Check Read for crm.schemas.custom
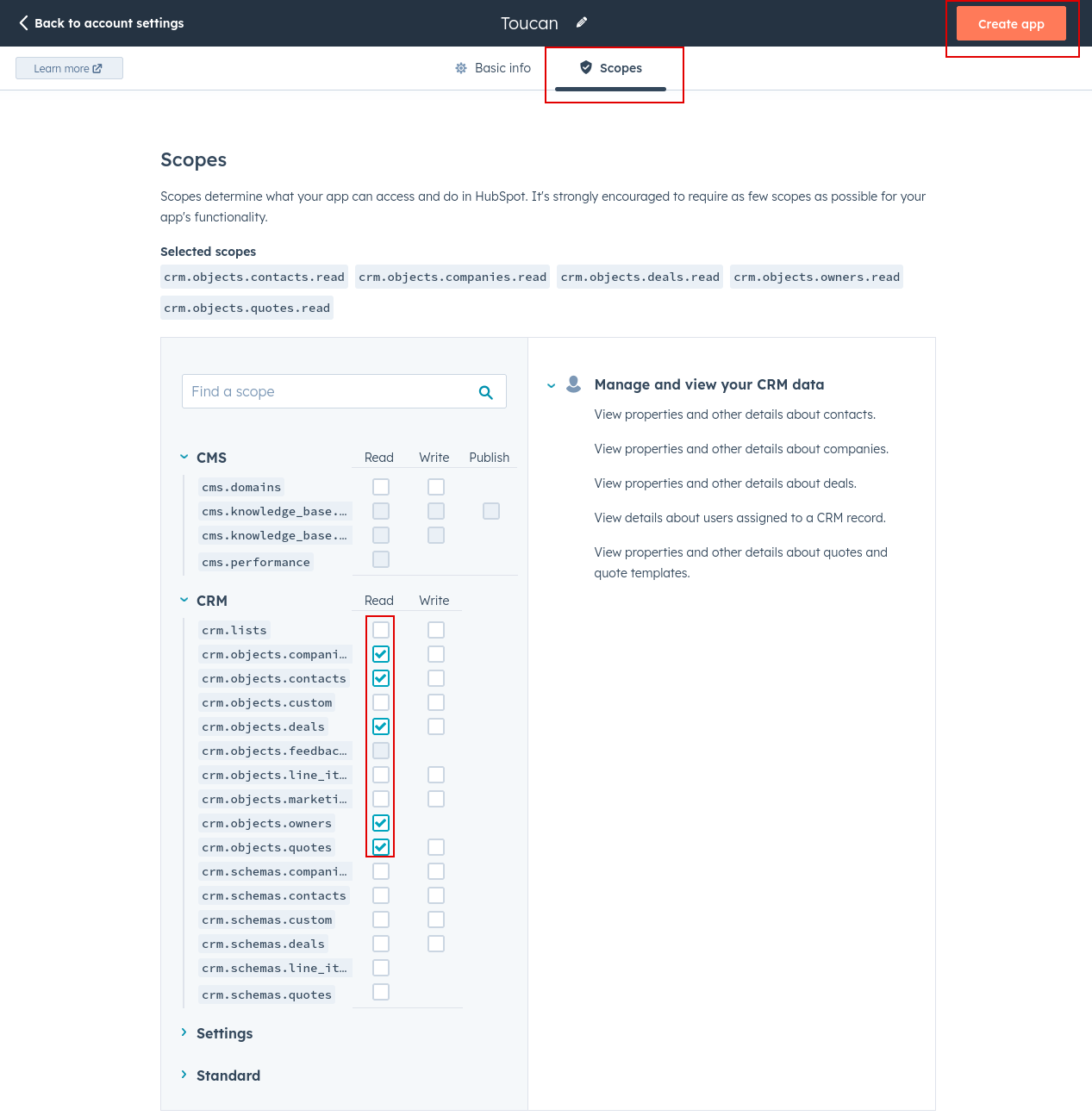Image resolution: width=1092 pixels, height=1116 pixels. pyautogui.click(x=380, y=919)
